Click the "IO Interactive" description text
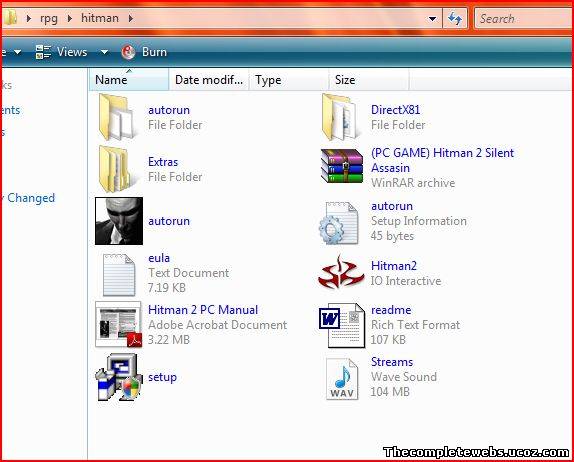This screenshot has height=462, width=574. pos(406,281)
